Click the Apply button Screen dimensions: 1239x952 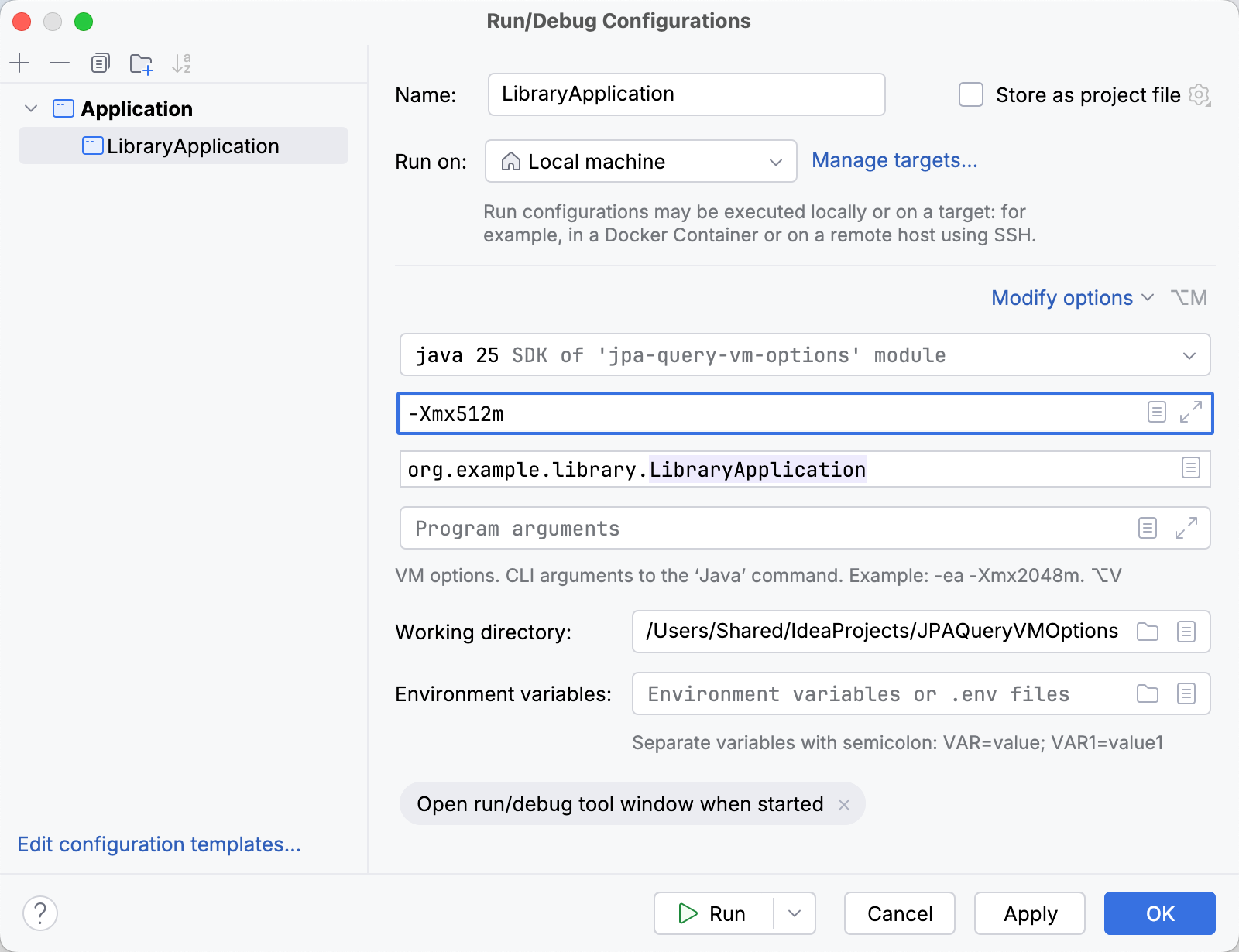[1029, 913]
